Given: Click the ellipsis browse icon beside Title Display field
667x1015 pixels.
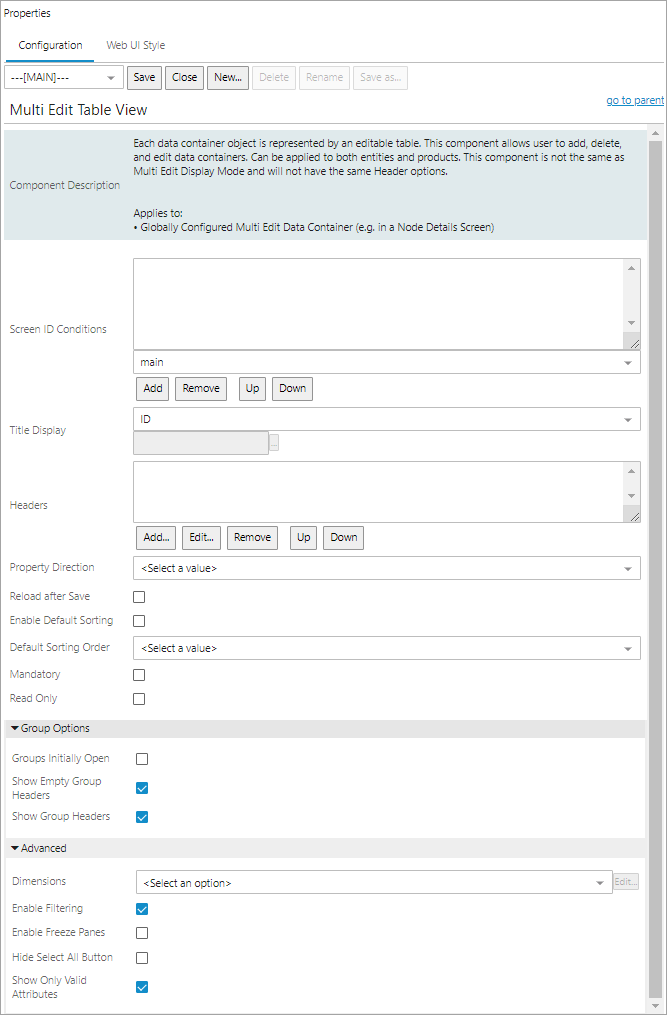Looking at the screenshot, I should pos(272,443).
